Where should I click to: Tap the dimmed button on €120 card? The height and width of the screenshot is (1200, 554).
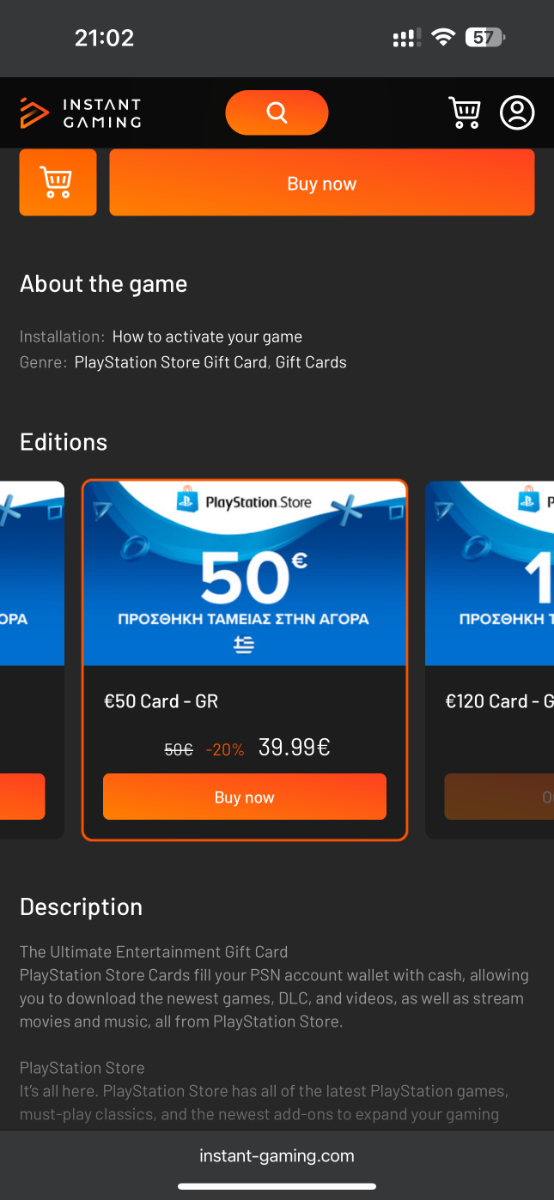499,797
